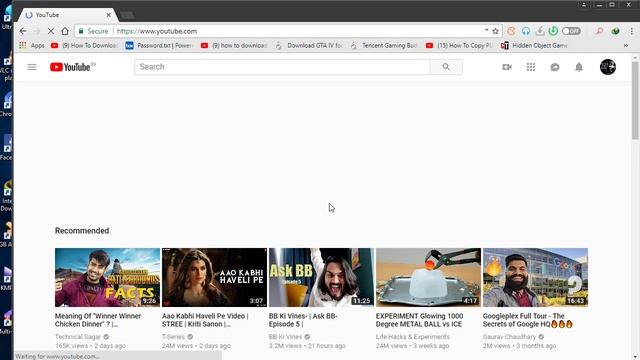Close the YouTube tab
The height and width of the screenshot is (360, 640).
pos(109,15)
